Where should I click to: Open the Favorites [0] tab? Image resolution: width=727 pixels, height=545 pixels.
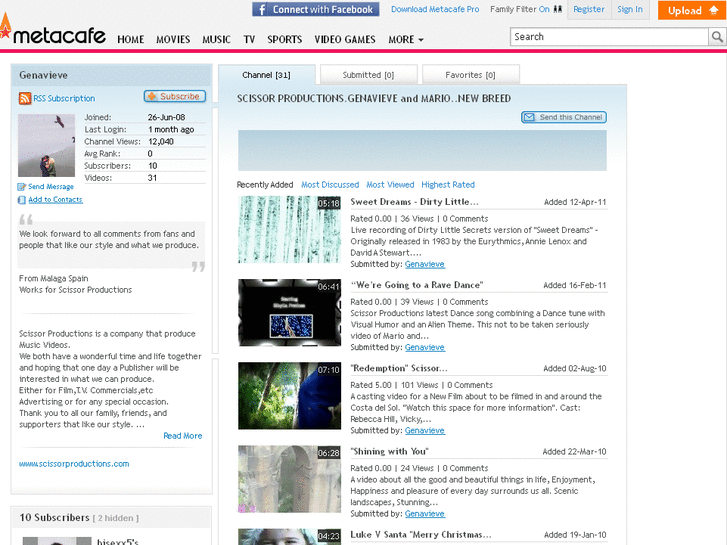[470, 75]
